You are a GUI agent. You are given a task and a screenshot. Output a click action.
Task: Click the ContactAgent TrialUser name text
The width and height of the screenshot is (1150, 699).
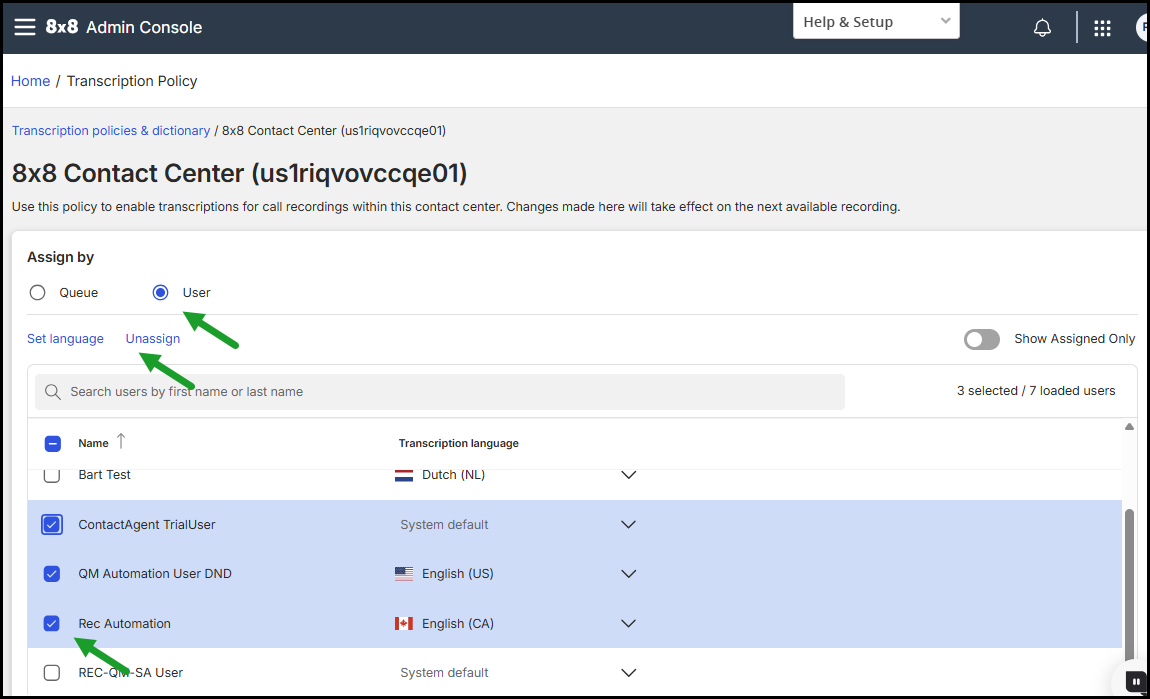(x=147, y=524)
